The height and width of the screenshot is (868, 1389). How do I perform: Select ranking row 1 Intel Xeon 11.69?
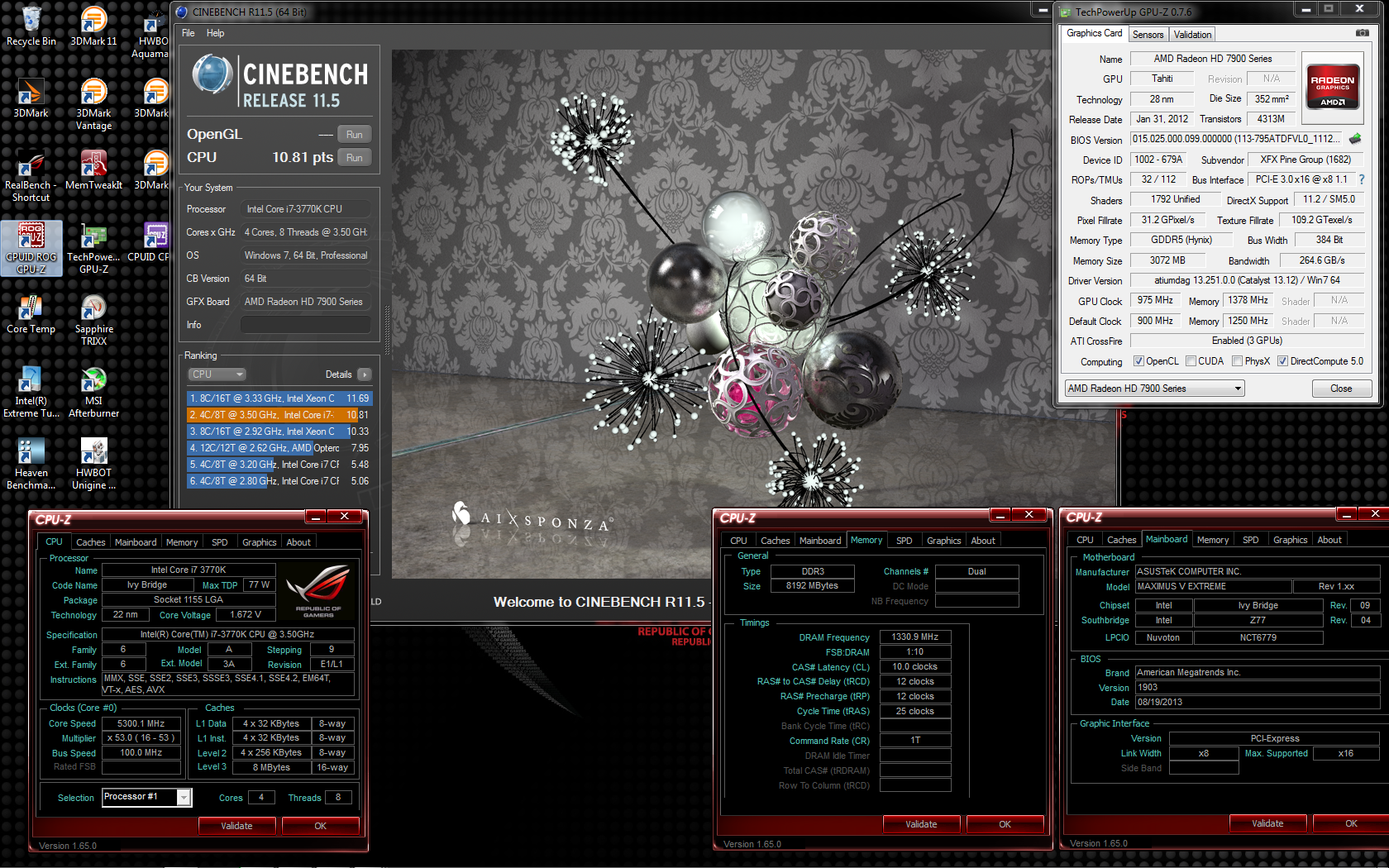[x=279, y=398]
